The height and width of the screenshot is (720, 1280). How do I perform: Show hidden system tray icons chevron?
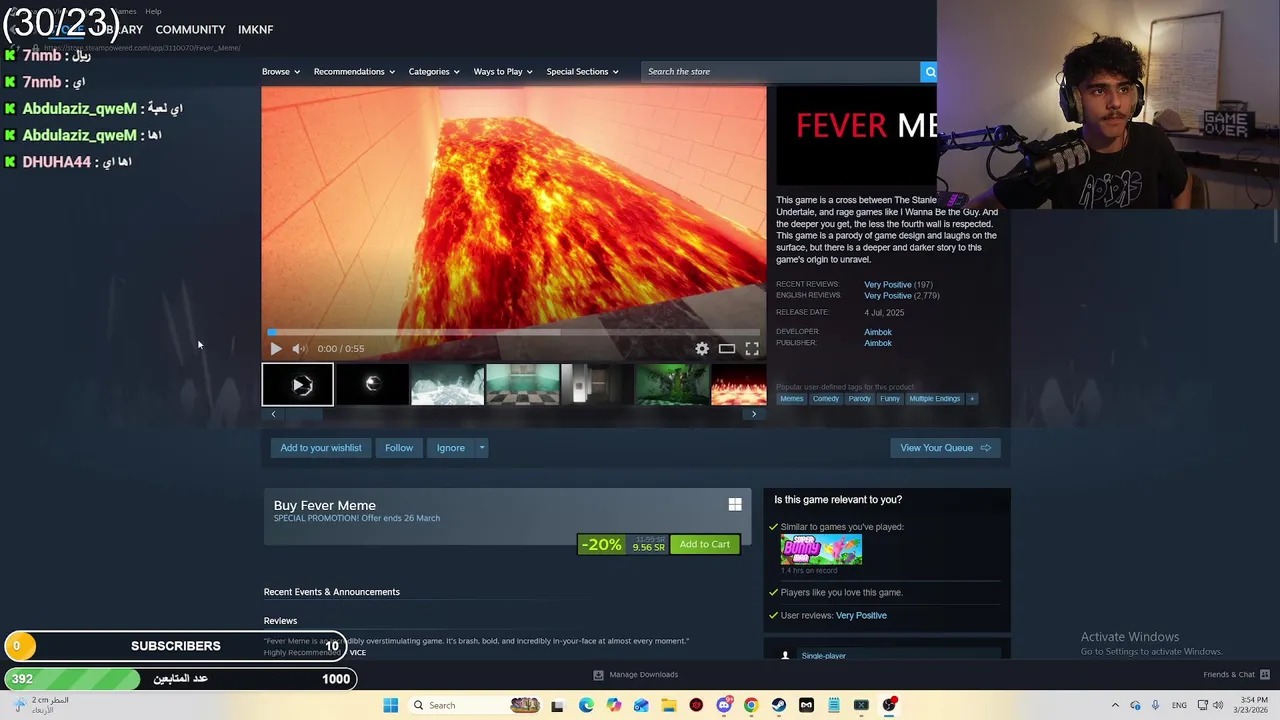1115,705
